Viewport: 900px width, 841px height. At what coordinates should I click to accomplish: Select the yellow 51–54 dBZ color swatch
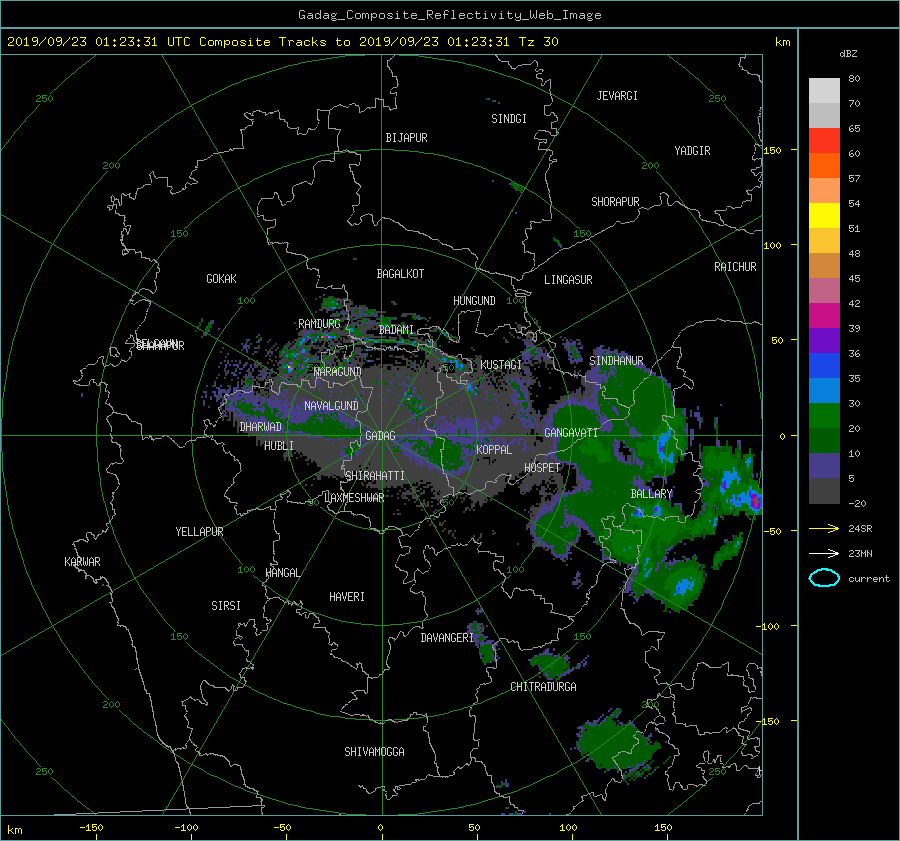click(824, 216)
